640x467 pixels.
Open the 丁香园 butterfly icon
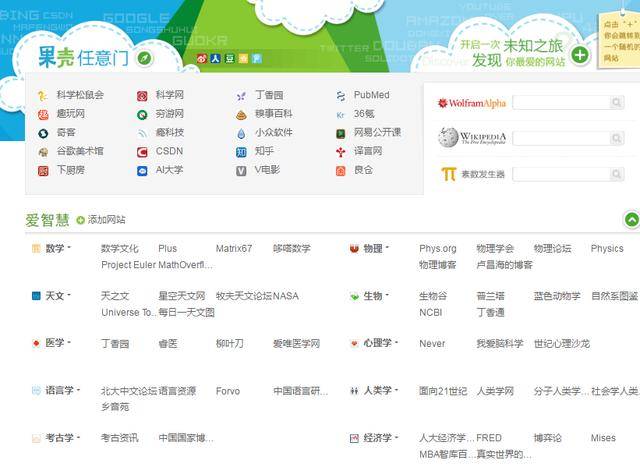click(241, 96)
